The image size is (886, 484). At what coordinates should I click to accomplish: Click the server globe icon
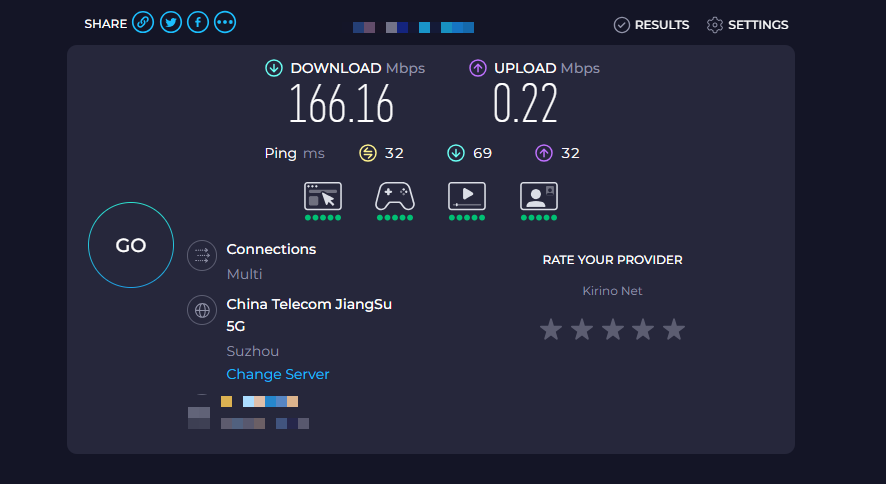coord(202,310)
